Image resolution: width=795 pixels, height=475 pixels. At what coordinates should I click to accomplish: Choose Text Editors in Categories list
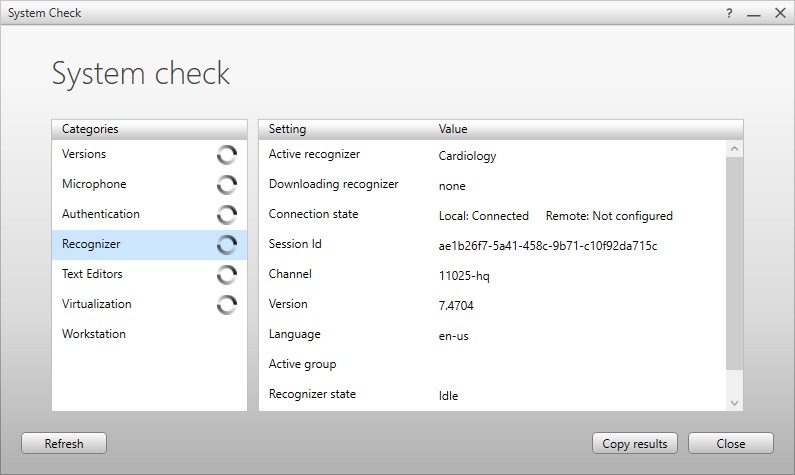pyautogui.click(x=92, y=274)
